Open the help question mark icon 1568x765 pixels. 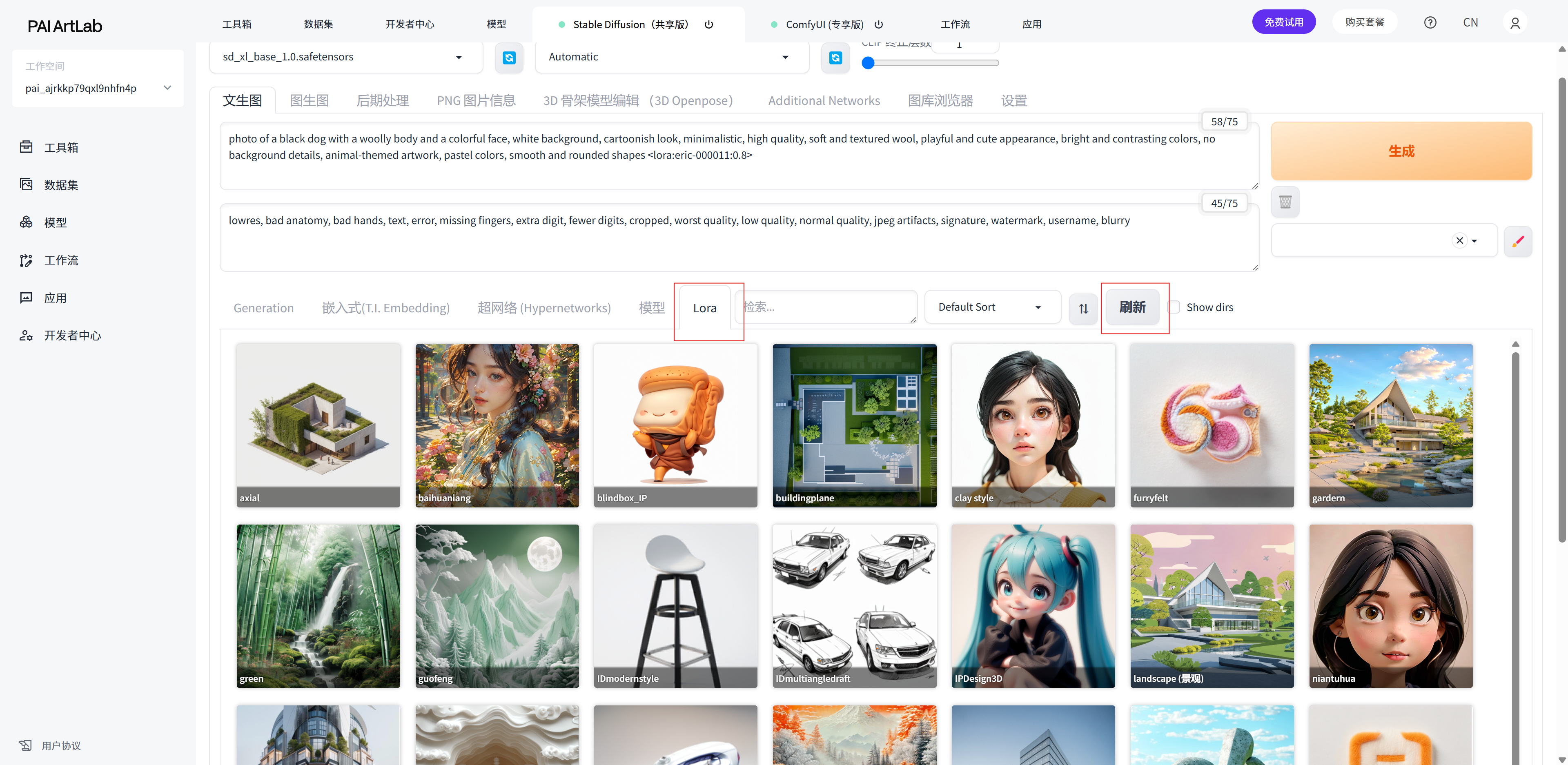point(1430,22)
